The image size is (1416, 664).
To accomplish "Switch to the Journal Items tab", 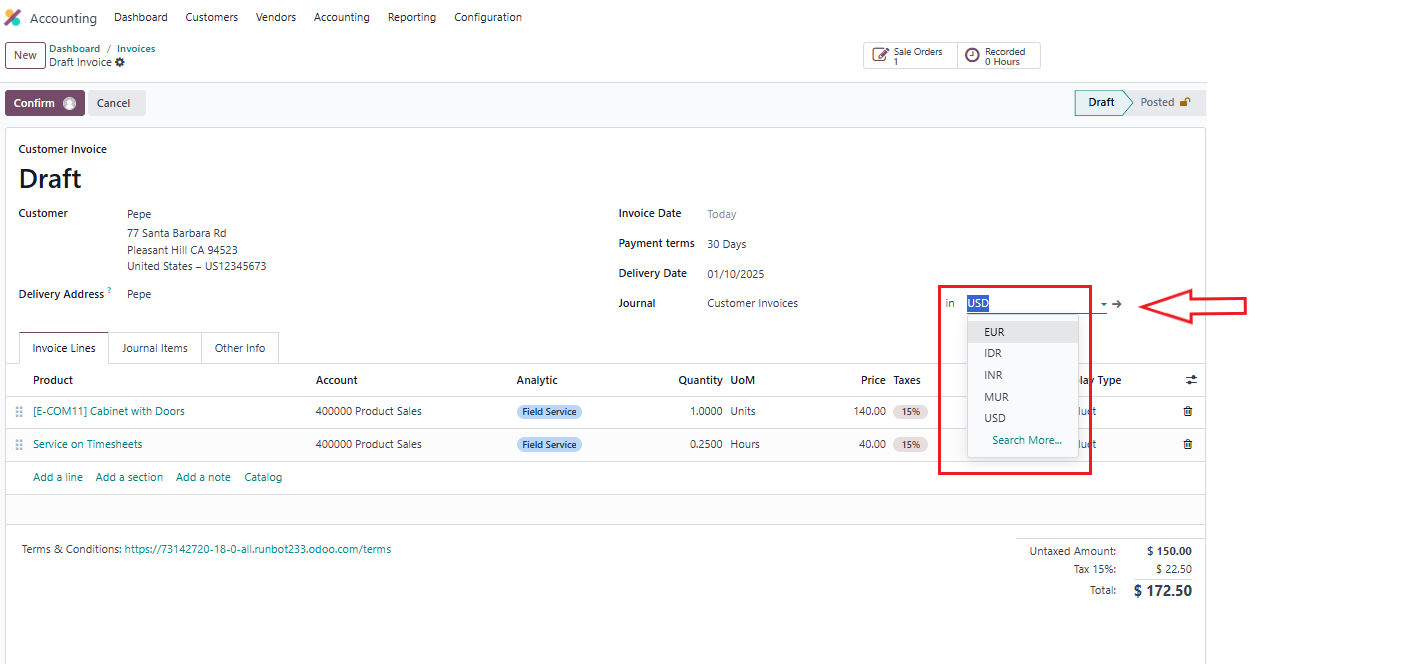I will 154,348.
